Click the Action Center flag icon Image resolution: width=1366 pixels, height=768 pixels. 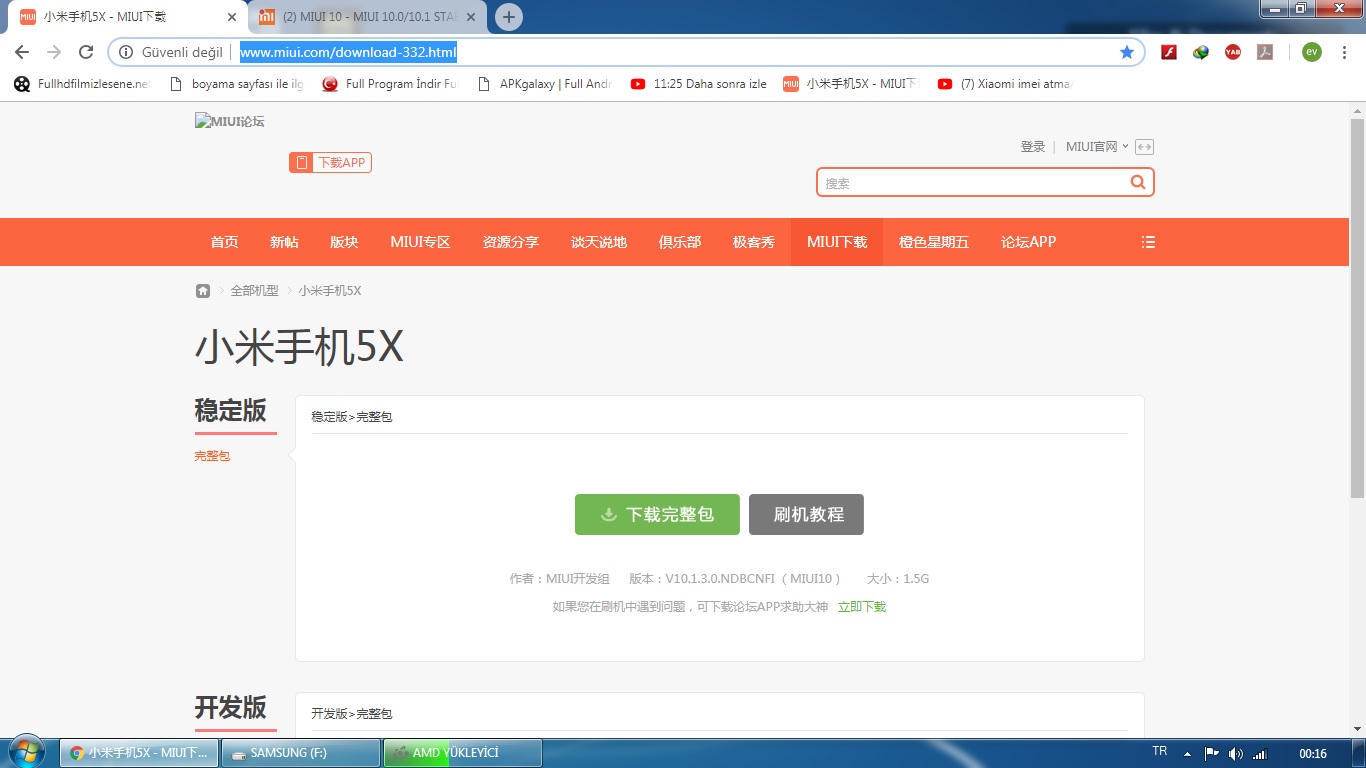tap(1211, 754)
